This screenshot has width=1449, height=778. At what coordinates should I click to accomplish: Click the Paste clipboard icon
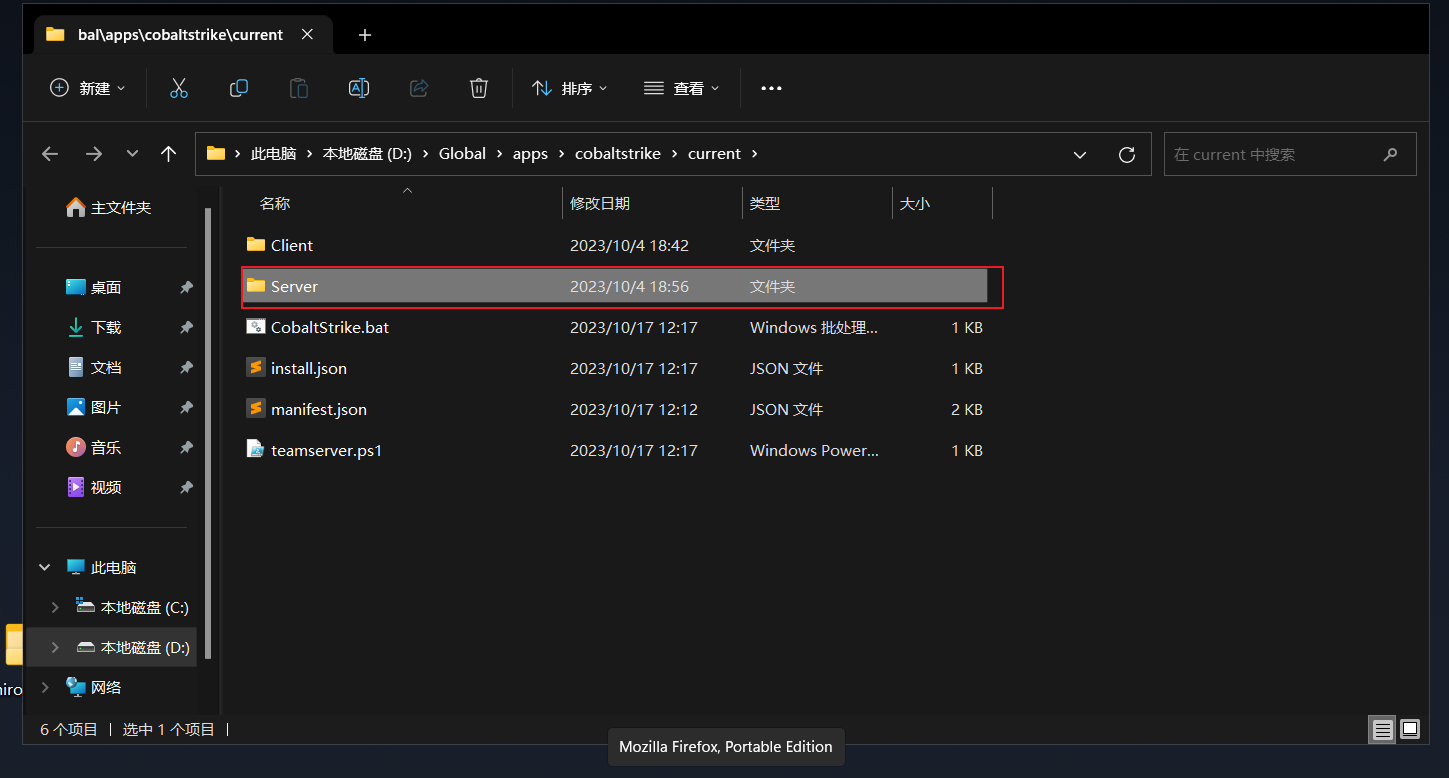(299, 88)
